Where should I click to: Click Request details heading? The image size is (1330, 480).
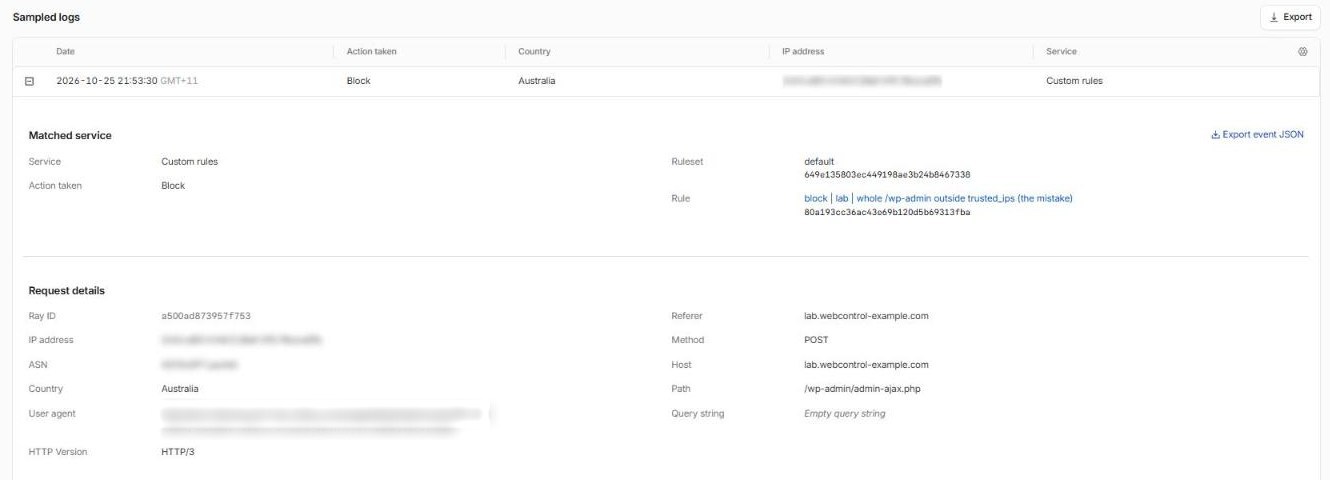pos(66,291)
